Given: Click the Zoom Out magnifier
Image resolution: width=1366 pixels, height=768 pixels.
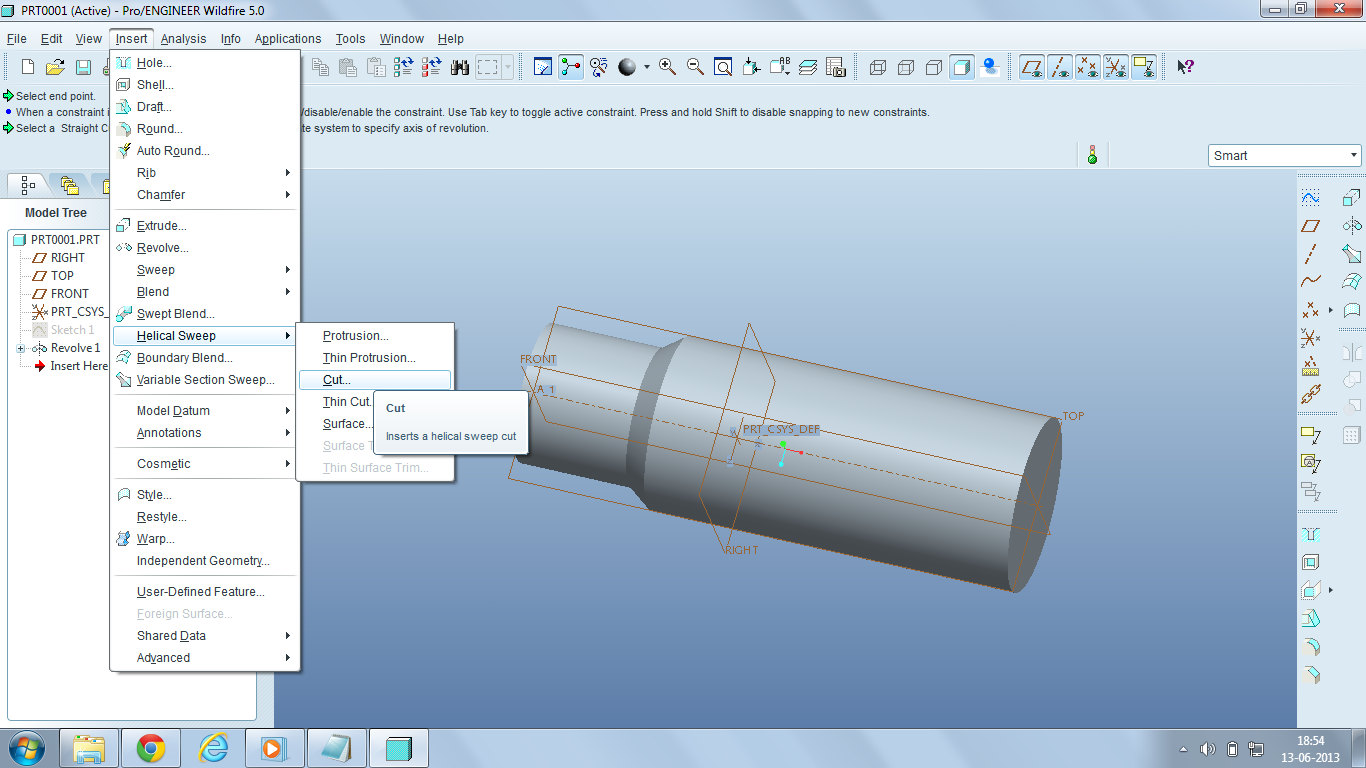Looking at the screenshot, I should pos(695,67).
